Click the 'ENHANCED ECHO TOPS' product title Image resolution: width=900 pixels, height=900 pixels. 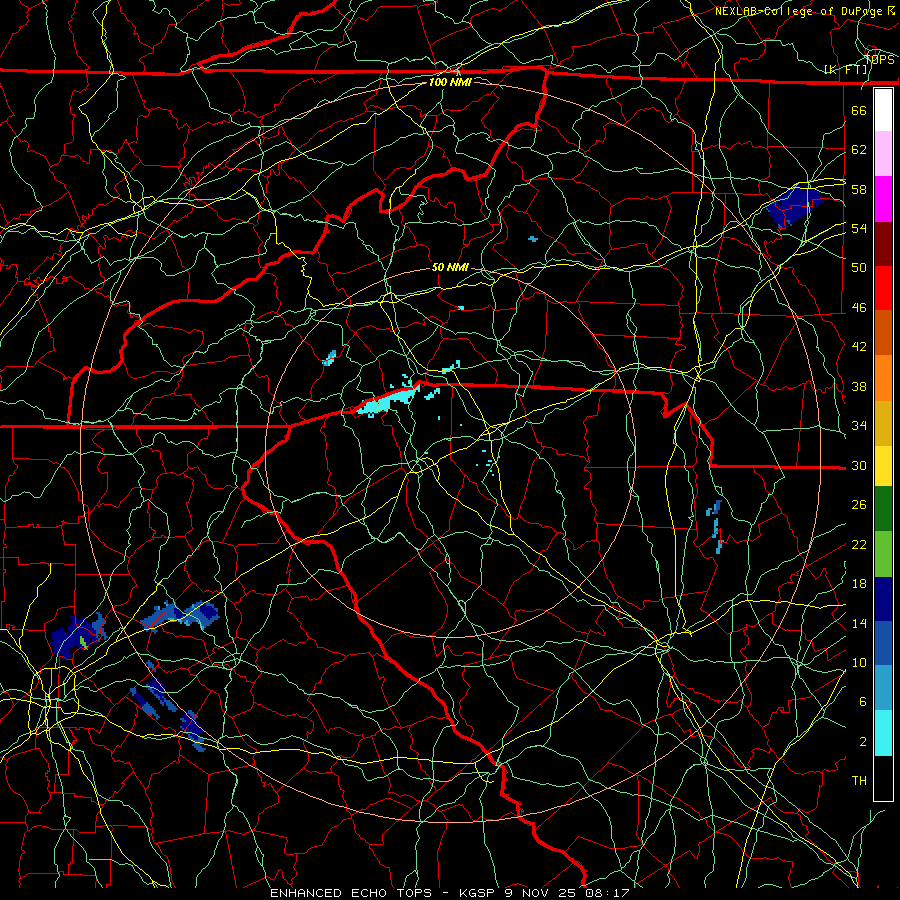[x=351, y=893]
